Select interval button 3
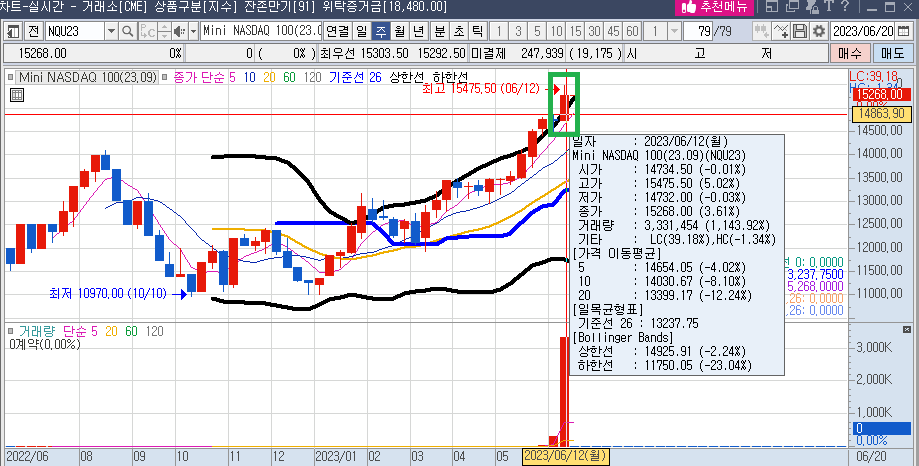The width and height of the screenshot is (919, 466). tap(518, 31)
